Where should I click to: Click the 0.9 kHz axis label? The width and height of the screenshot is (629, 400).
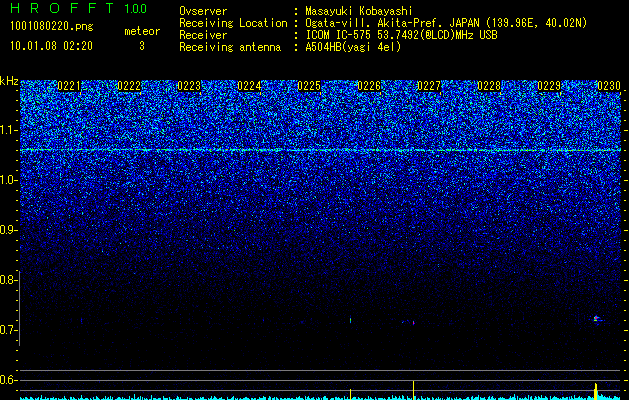click(8, 230)
